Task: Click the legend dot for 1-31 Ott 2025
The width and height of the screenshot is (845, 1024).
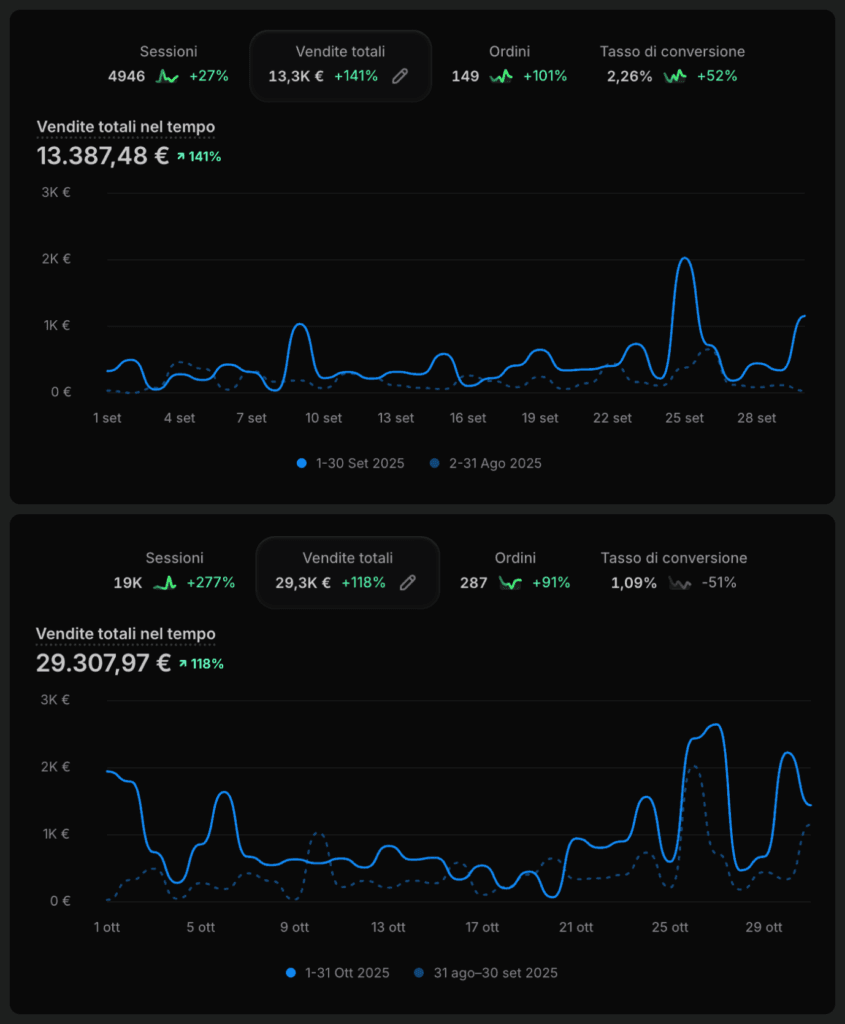Action: [x=291, y=973]
